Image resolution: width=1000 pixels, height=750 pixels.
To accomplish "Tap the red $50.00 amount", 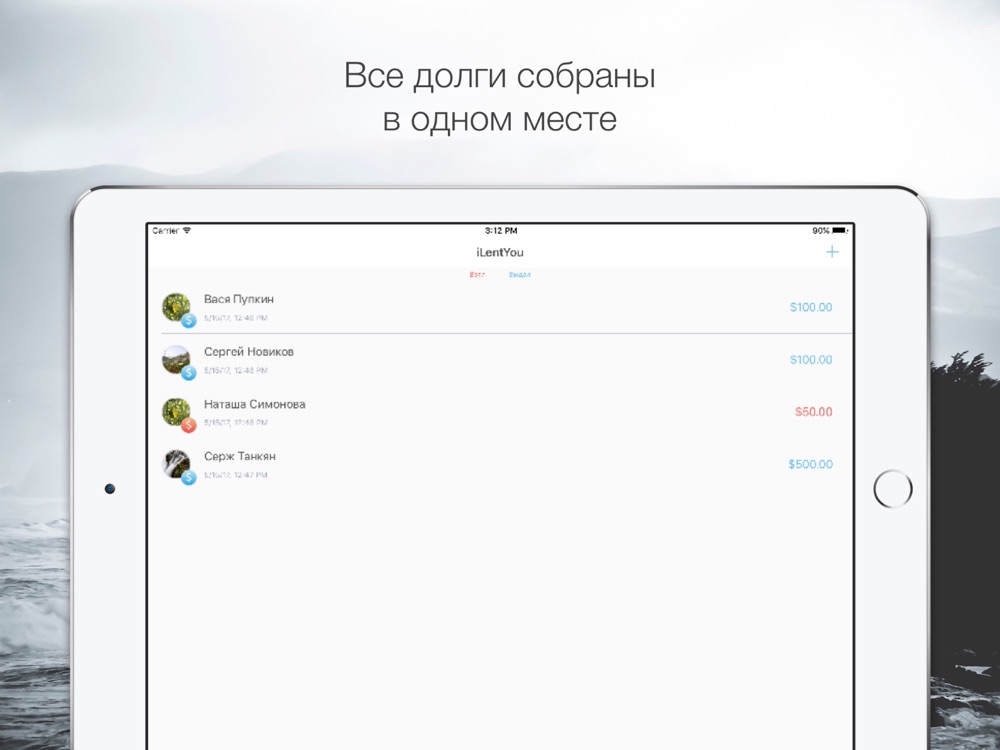I will click(x=813, y=412).
